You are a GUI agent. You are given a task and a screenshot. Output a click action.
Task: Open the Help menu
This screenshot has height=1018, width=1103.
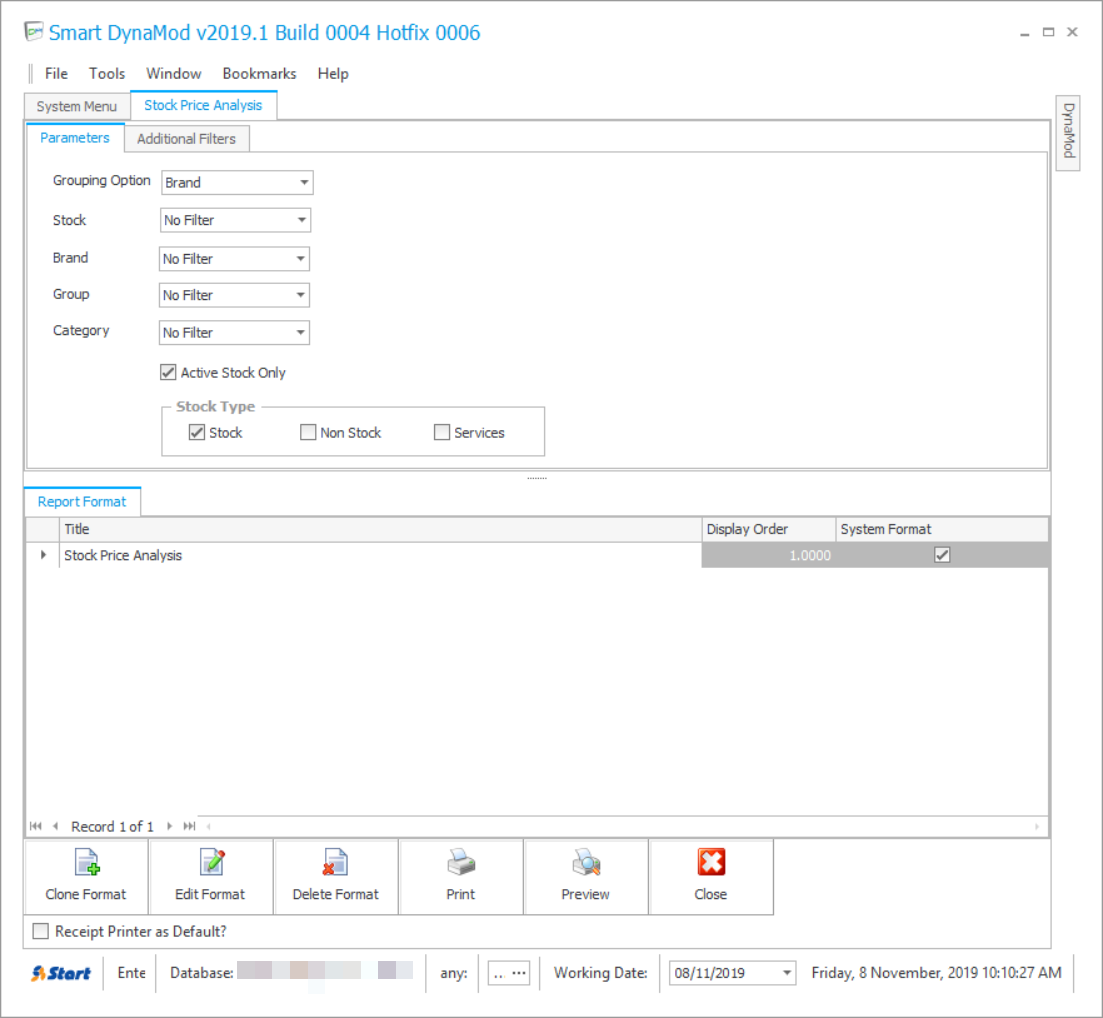tap(333, 73)
